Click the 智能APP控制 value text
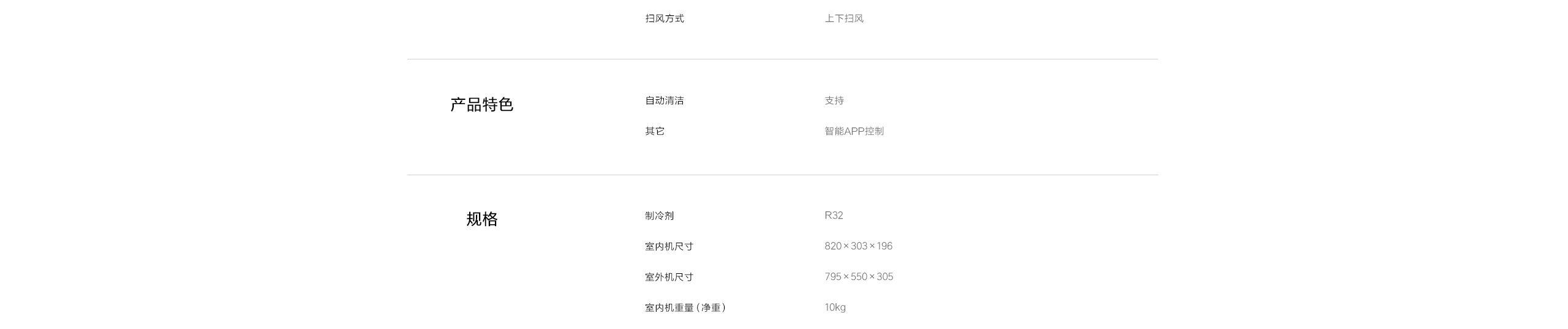 point(854,131)
